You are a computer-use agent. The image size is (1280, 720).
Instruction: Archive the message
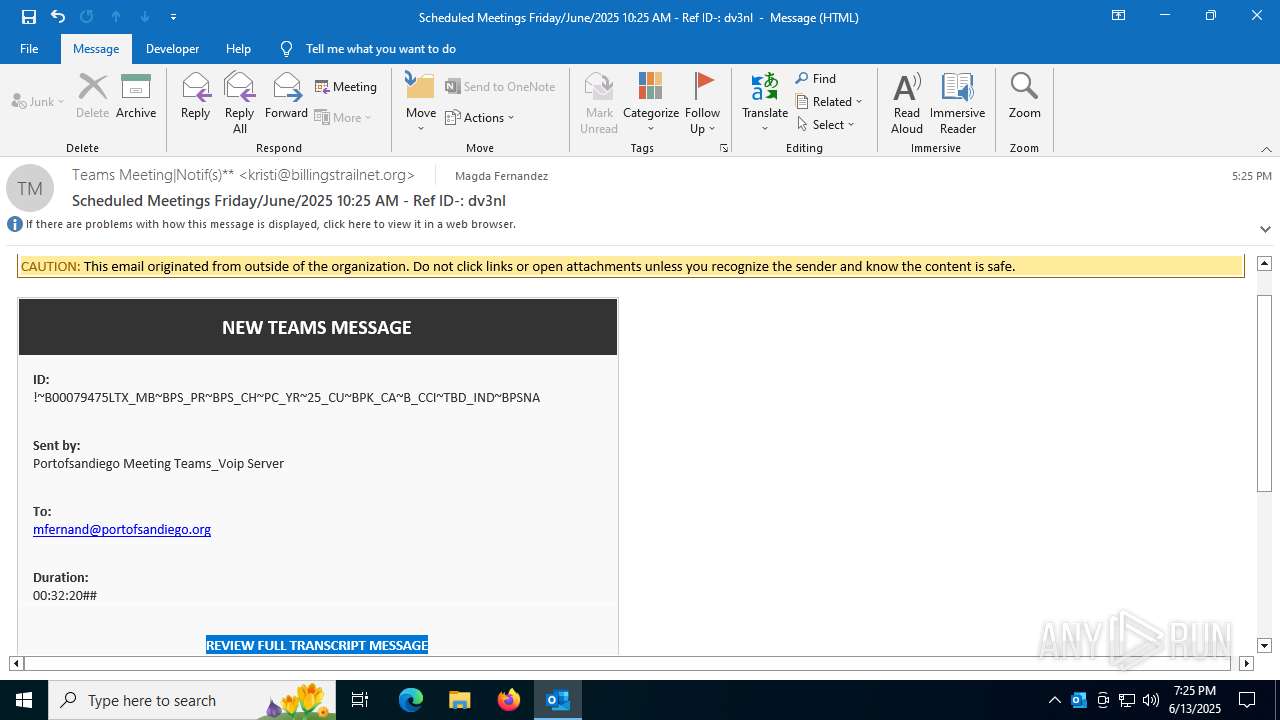136,96
